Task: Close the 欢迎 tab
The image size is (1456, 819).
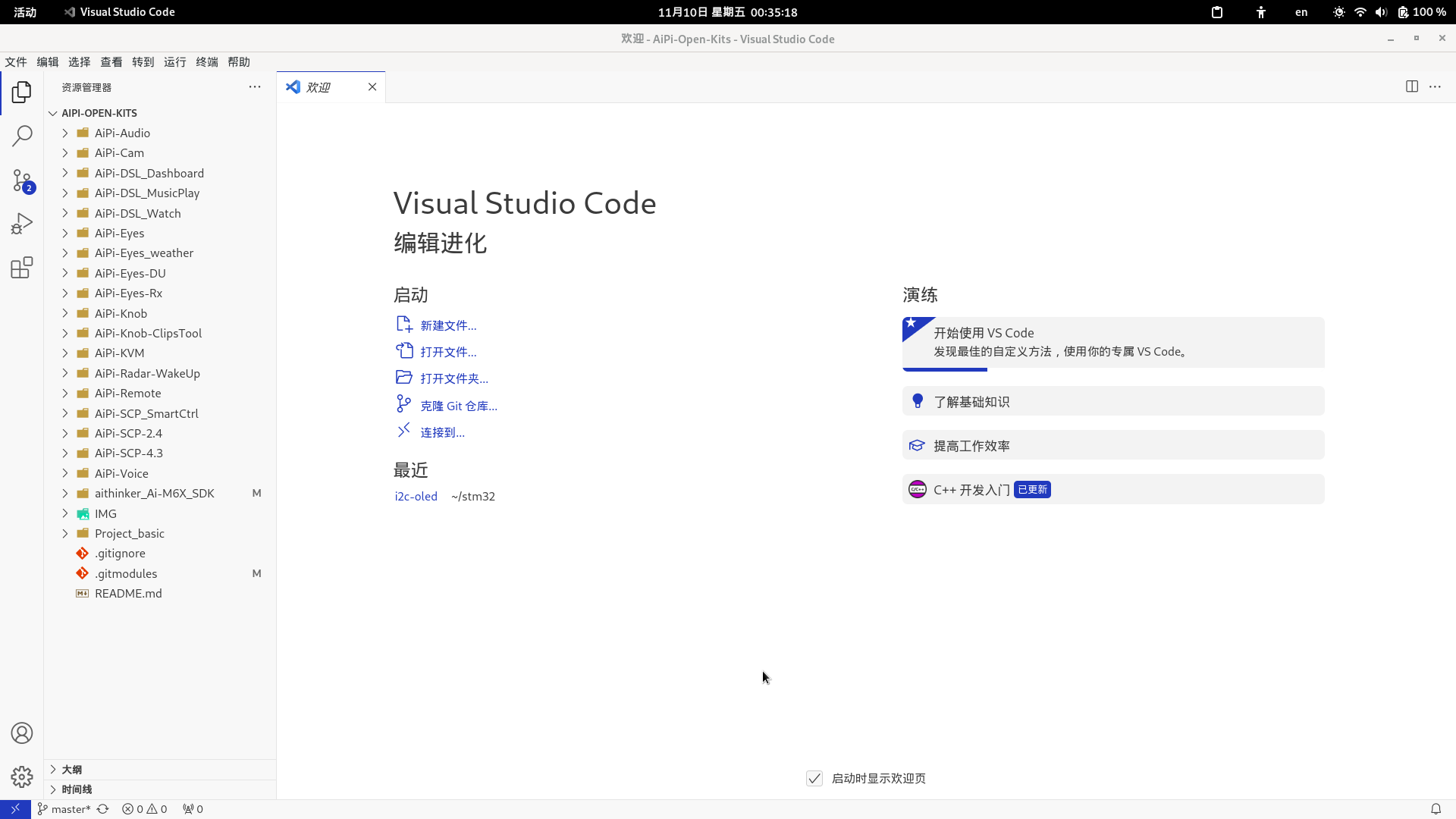Action: tap(372, 87)
